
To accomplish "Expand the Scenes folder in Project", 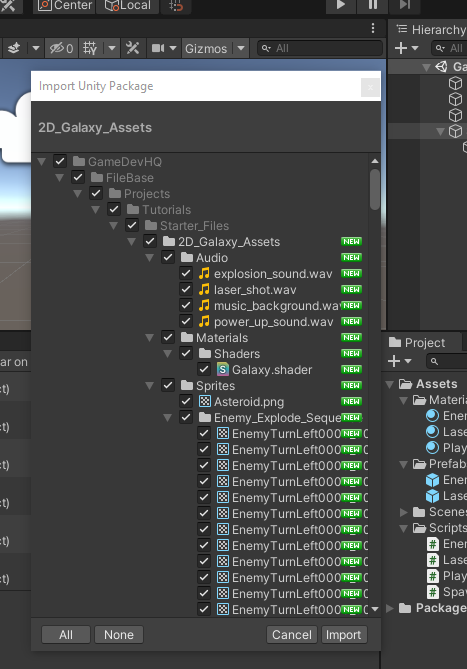I will (403, 512).
